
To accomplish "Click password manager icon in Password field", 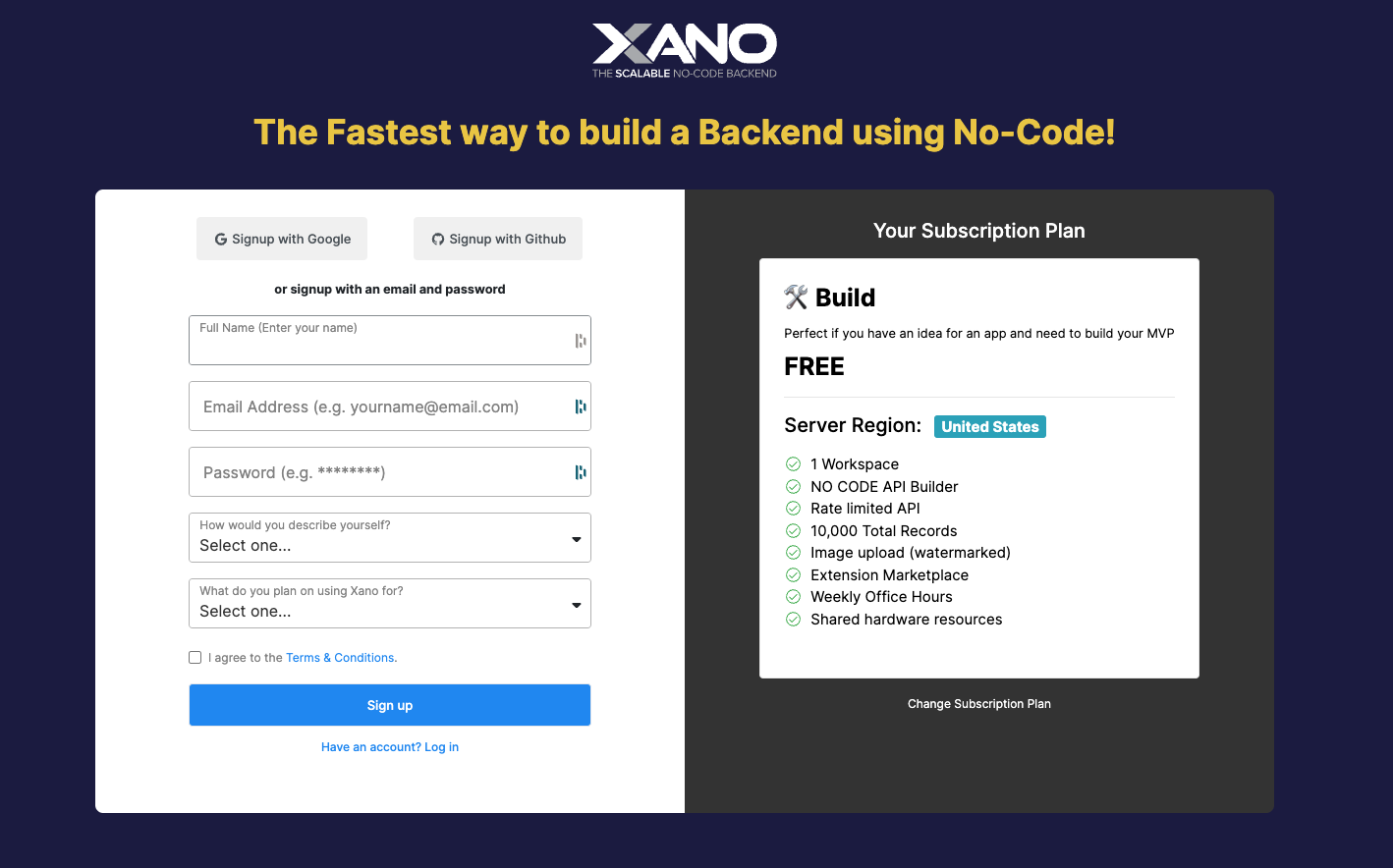I will pyautogui.click(x=581, y=472).
